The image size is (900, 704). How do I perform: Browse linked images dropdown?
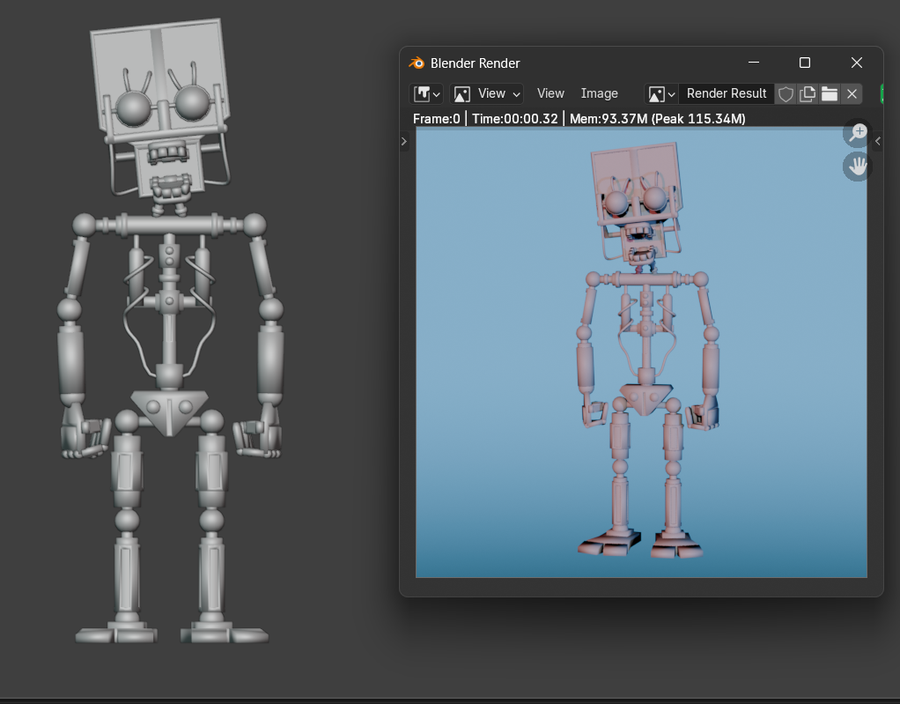tap(661, 94)
